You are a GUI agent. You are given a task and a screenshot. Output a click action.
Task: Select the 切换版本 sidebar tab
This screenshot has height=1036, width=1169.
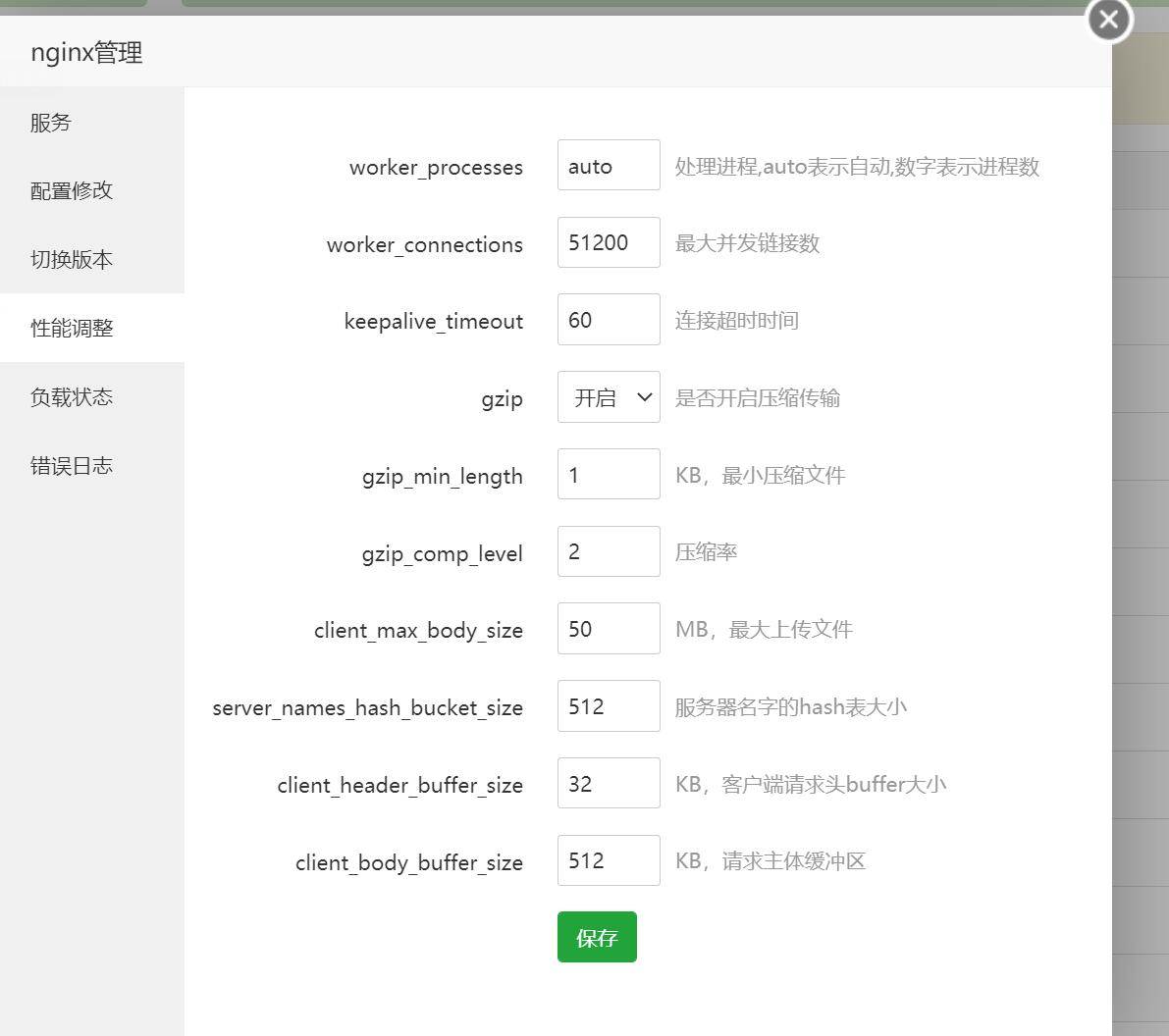pos(69,259)
